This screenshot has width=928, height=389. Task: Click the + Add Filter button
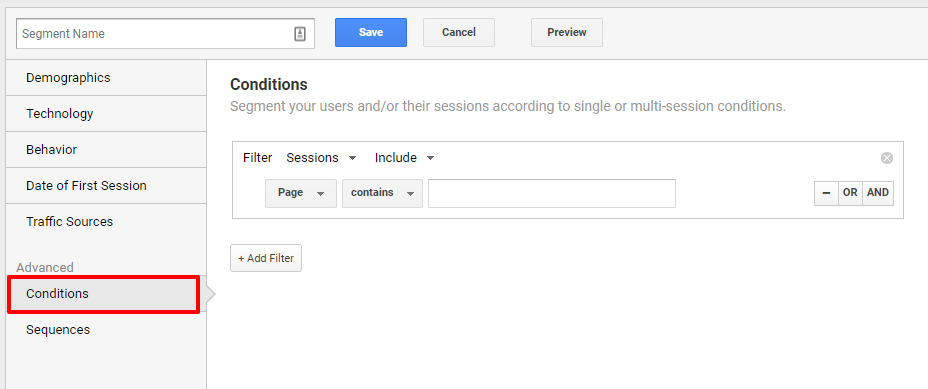pos(266,258)
